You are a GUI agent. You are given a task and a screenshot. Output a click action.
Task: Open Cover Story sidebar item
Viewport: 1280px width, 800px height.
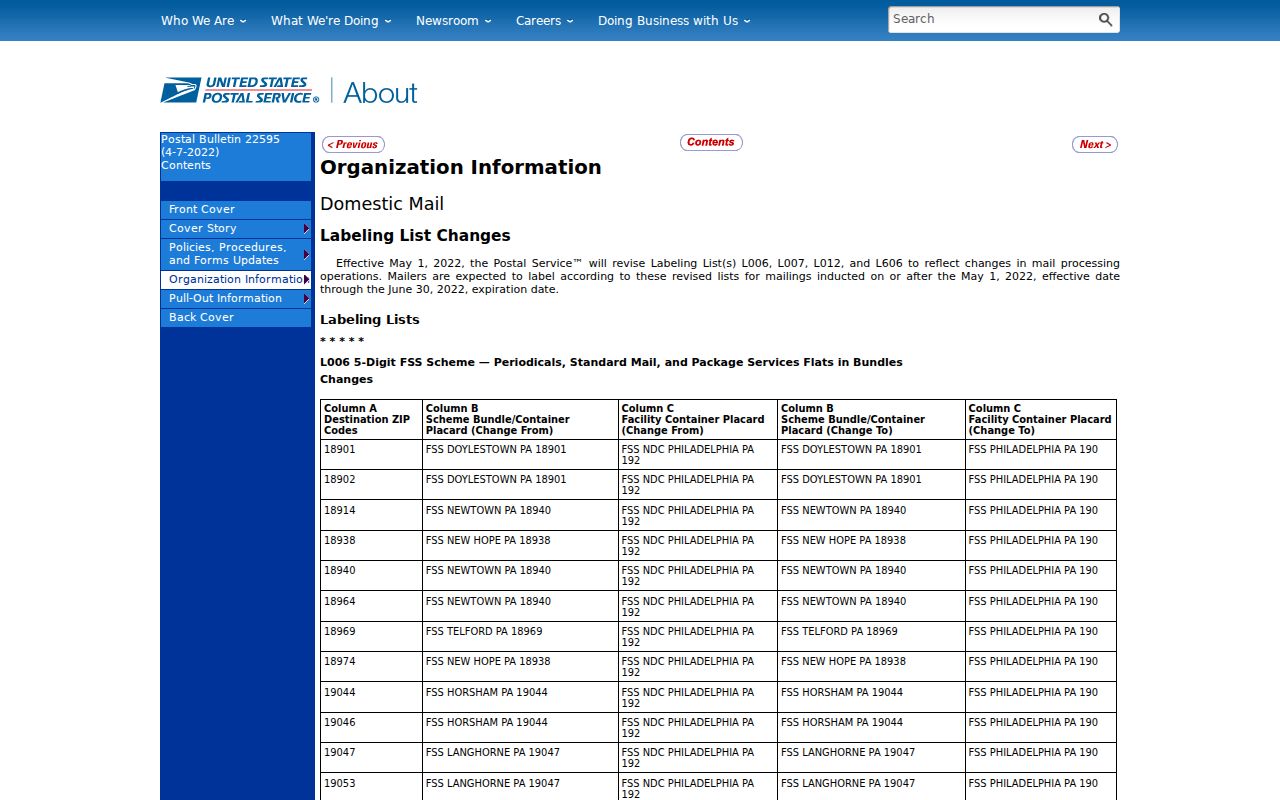pos(236,229)
